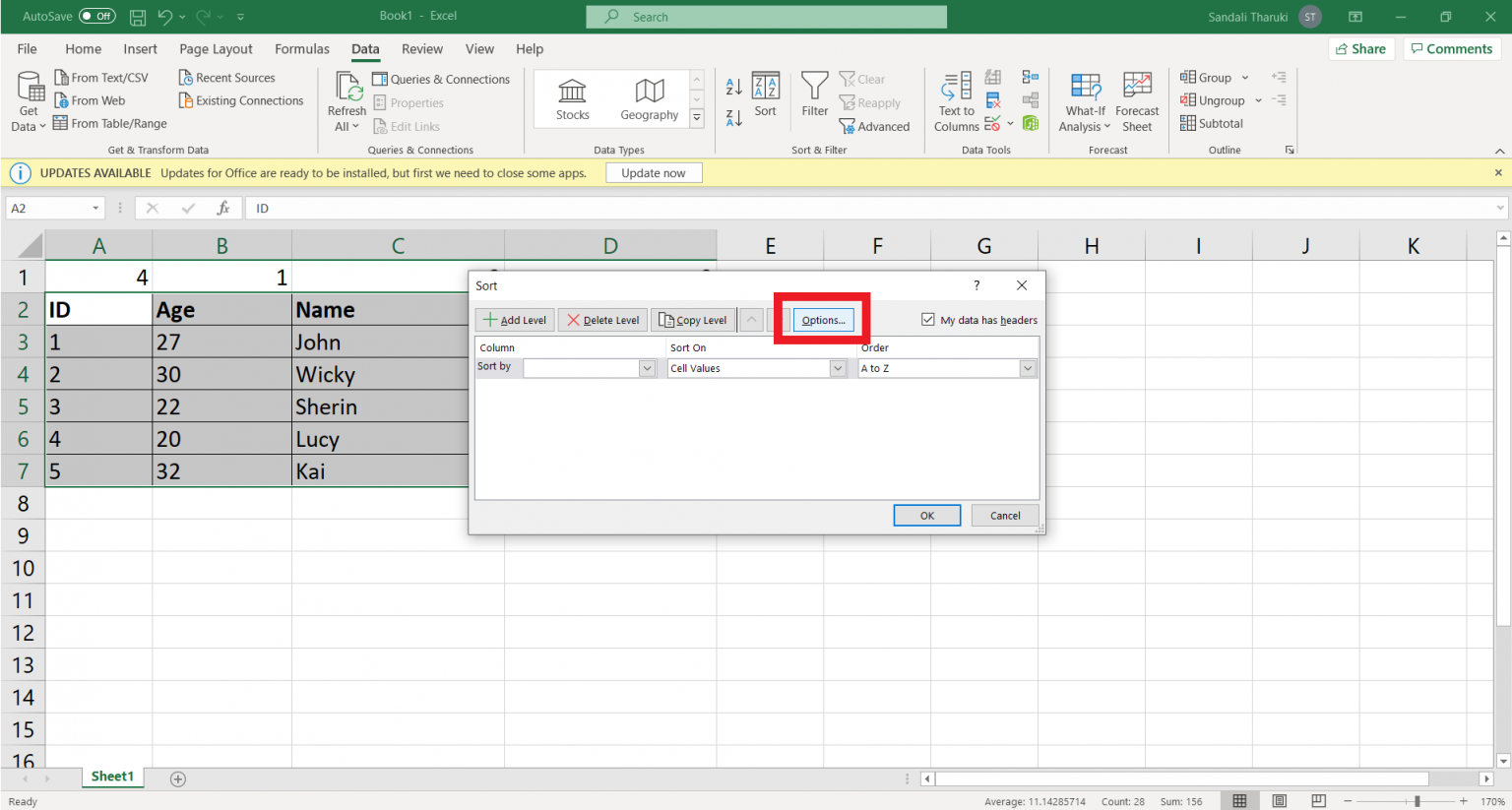
Task: Open the Review ribbon tab
Action: pyautogui.click(x=422, y=48)
